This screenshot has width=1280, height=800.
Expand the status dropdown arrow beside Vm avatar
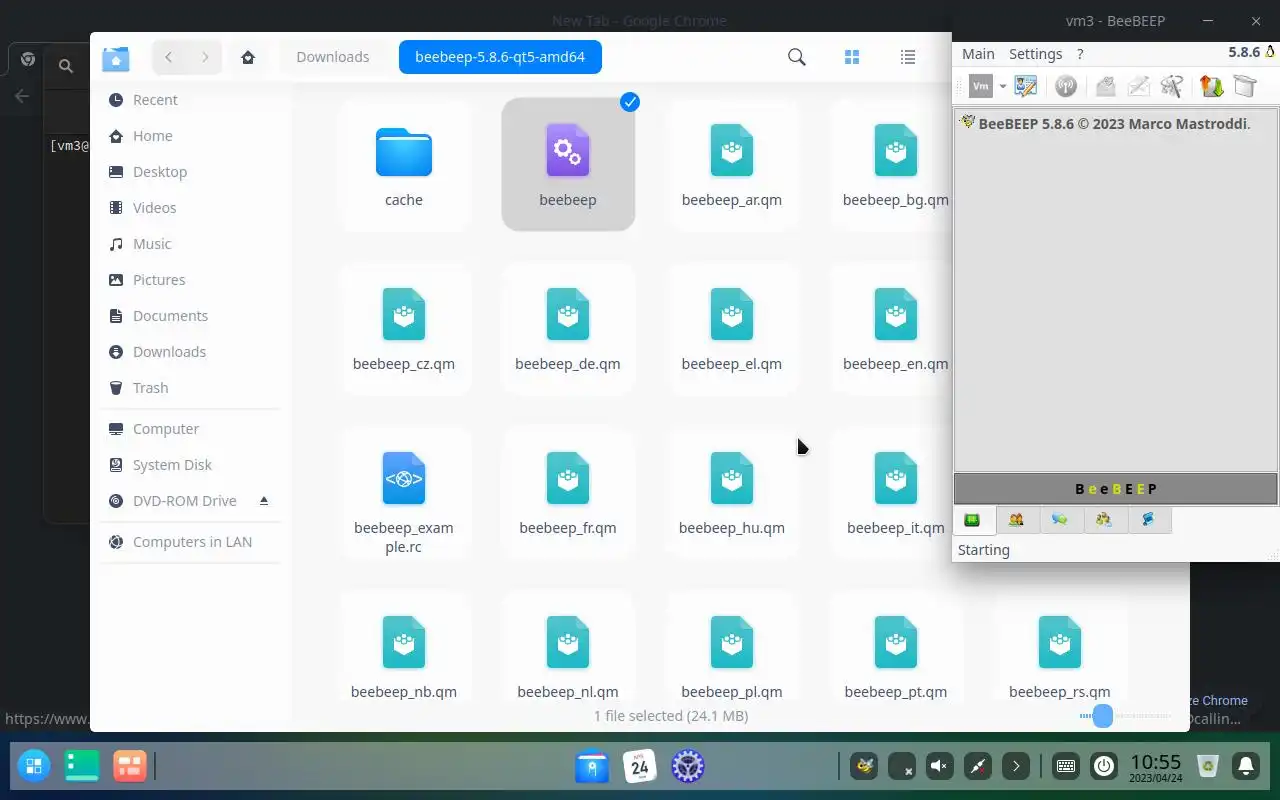point(1002,87)
